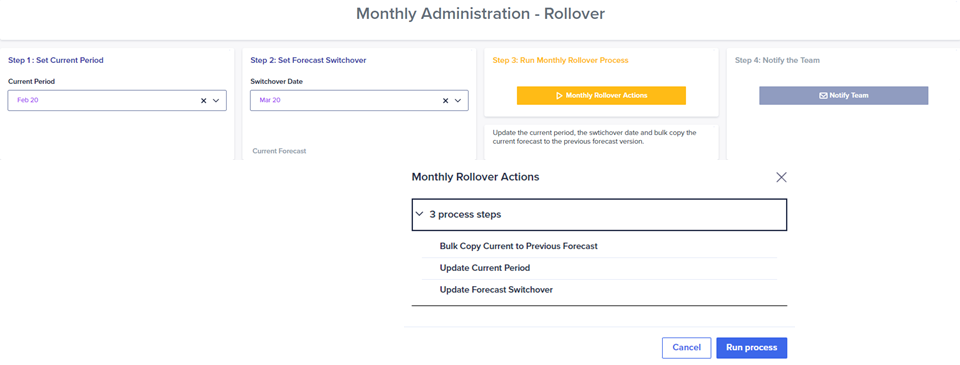This screenshot has height=365, width=960.
Task: Click the Cancel button
Action: (x=686, y=348)
